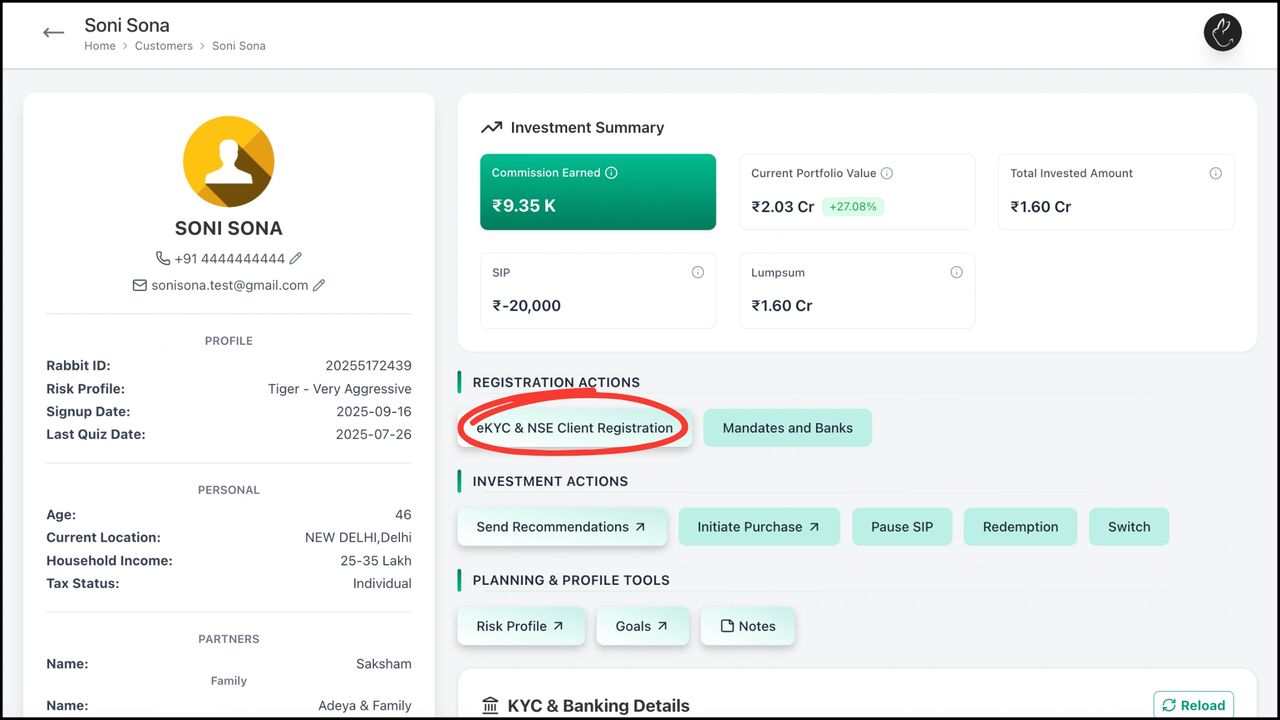Click the back arrow icon

[x=53, y=33]
